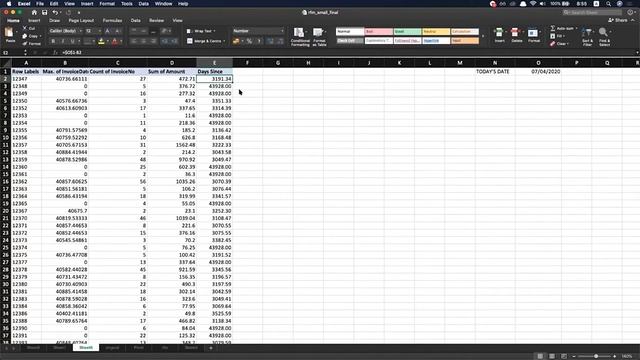The image size is (640, 360).
Task: Apply the Bad cell style
Action: [378, 31]
